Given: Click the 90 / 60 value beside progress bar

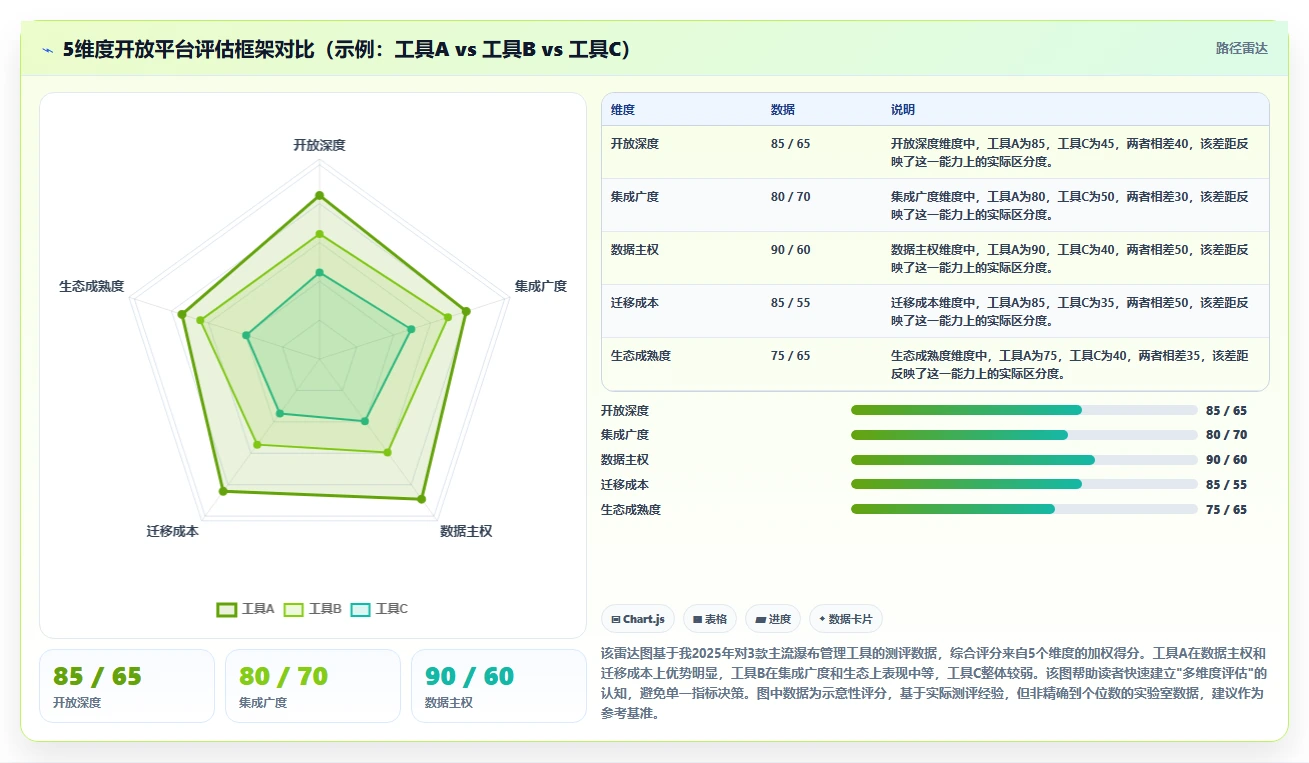Looking at the screenshot, I should (1227, 460).
